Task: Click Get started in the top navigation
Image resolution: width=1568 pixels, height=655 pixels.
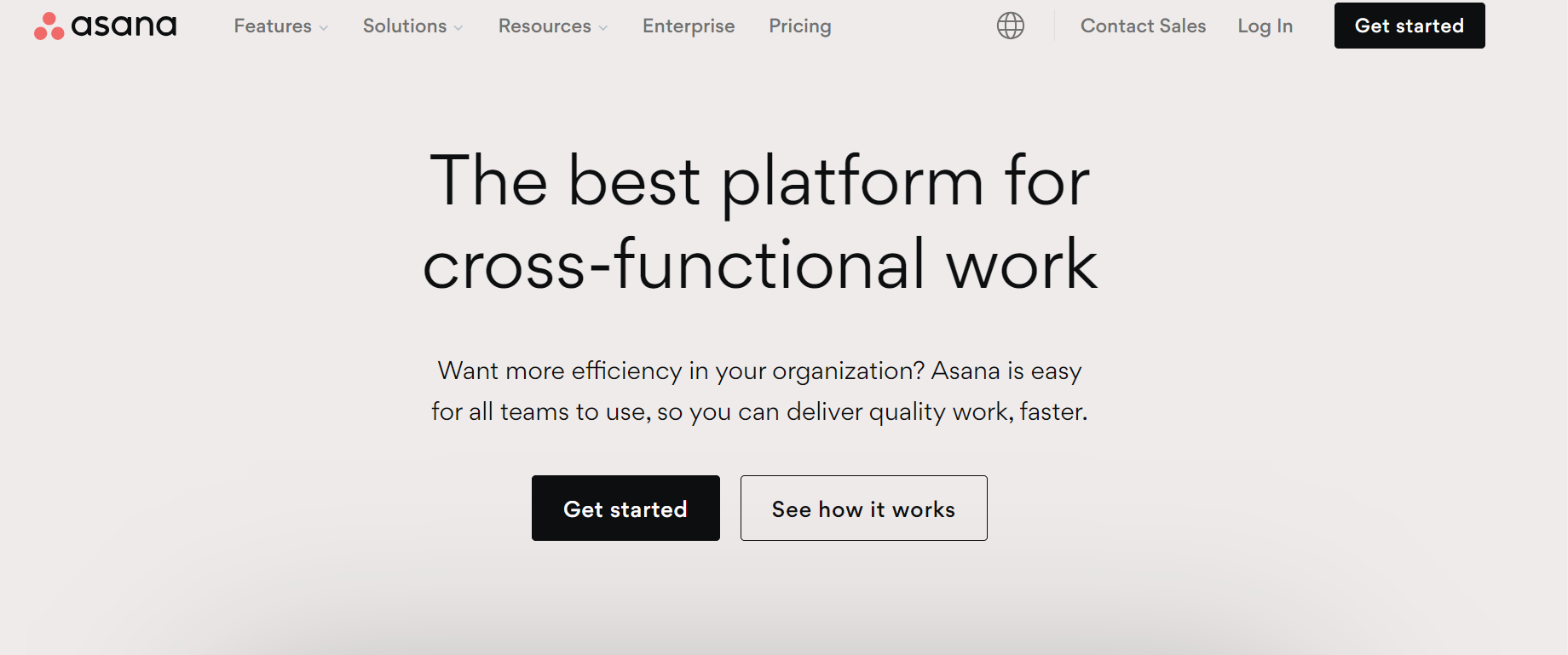Action: [x=1409, y=26]
